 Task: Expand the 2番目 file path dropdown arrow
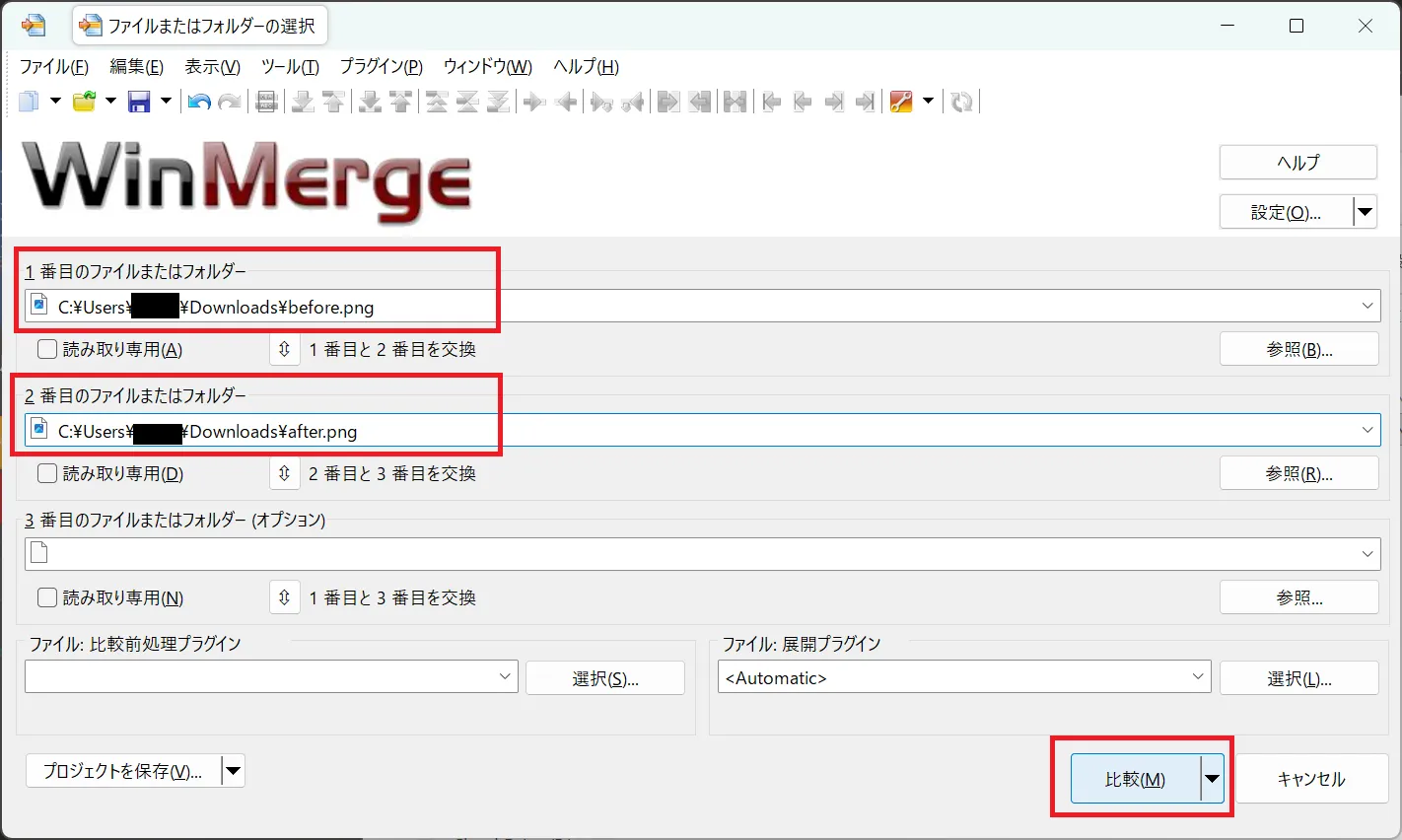coord(1367,430)
